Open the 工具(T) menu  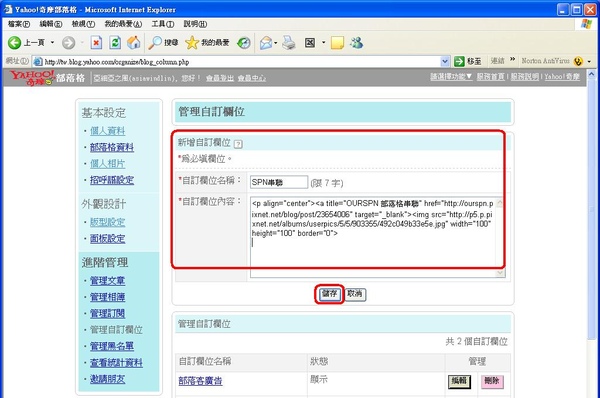(x=163, y=24)
